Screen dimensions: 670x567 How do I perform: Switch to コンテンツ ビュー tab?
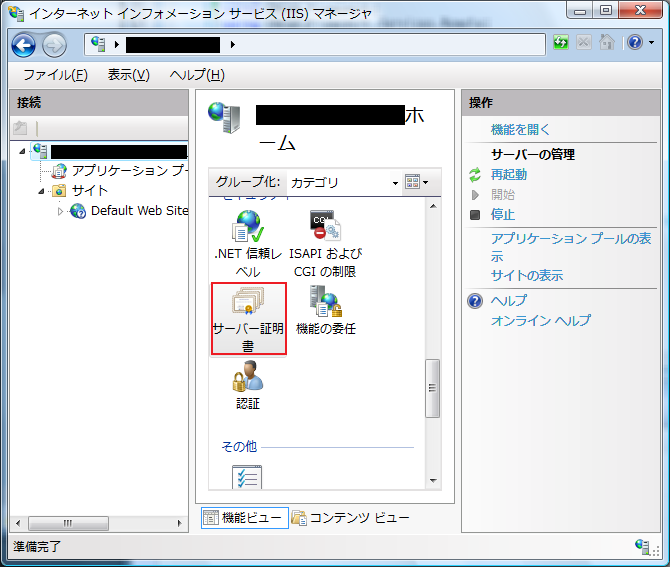coord(350,518)
